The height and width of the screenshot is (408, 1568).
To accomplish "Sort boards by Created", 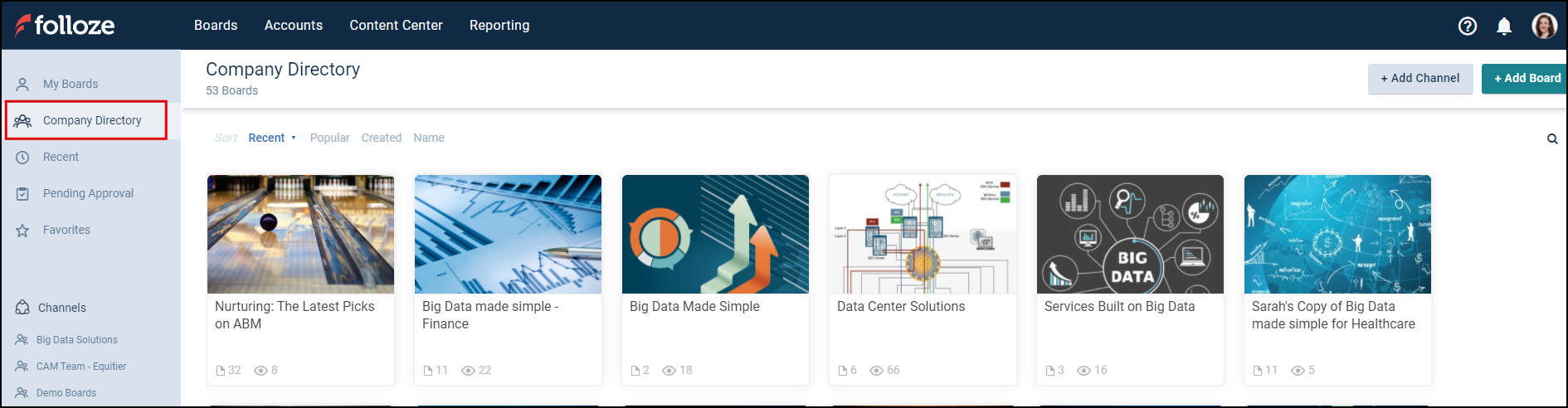I will tap(381, 138).
